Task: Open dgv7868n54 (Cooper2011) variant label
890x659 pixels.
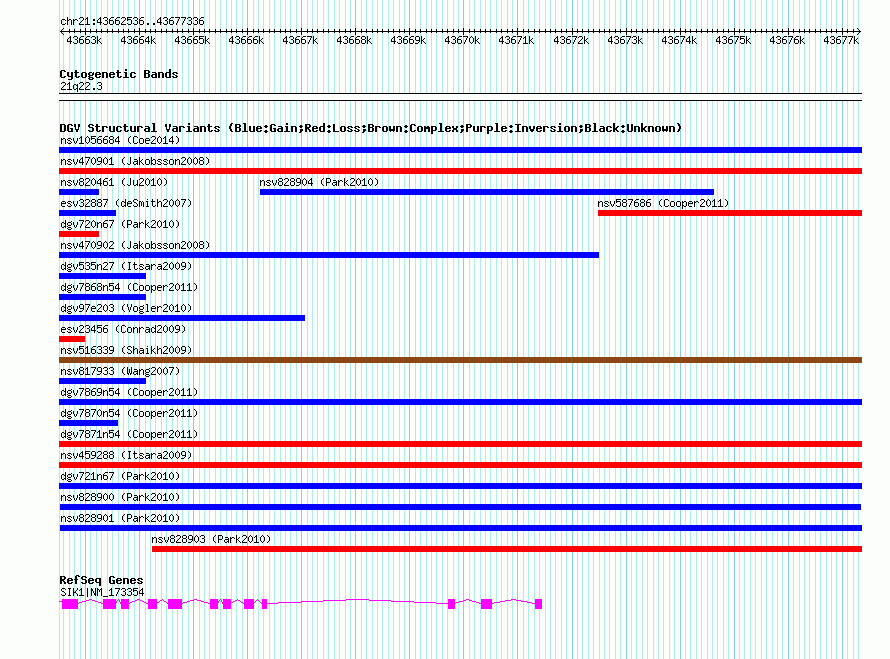Action: [x=129, y=287]
